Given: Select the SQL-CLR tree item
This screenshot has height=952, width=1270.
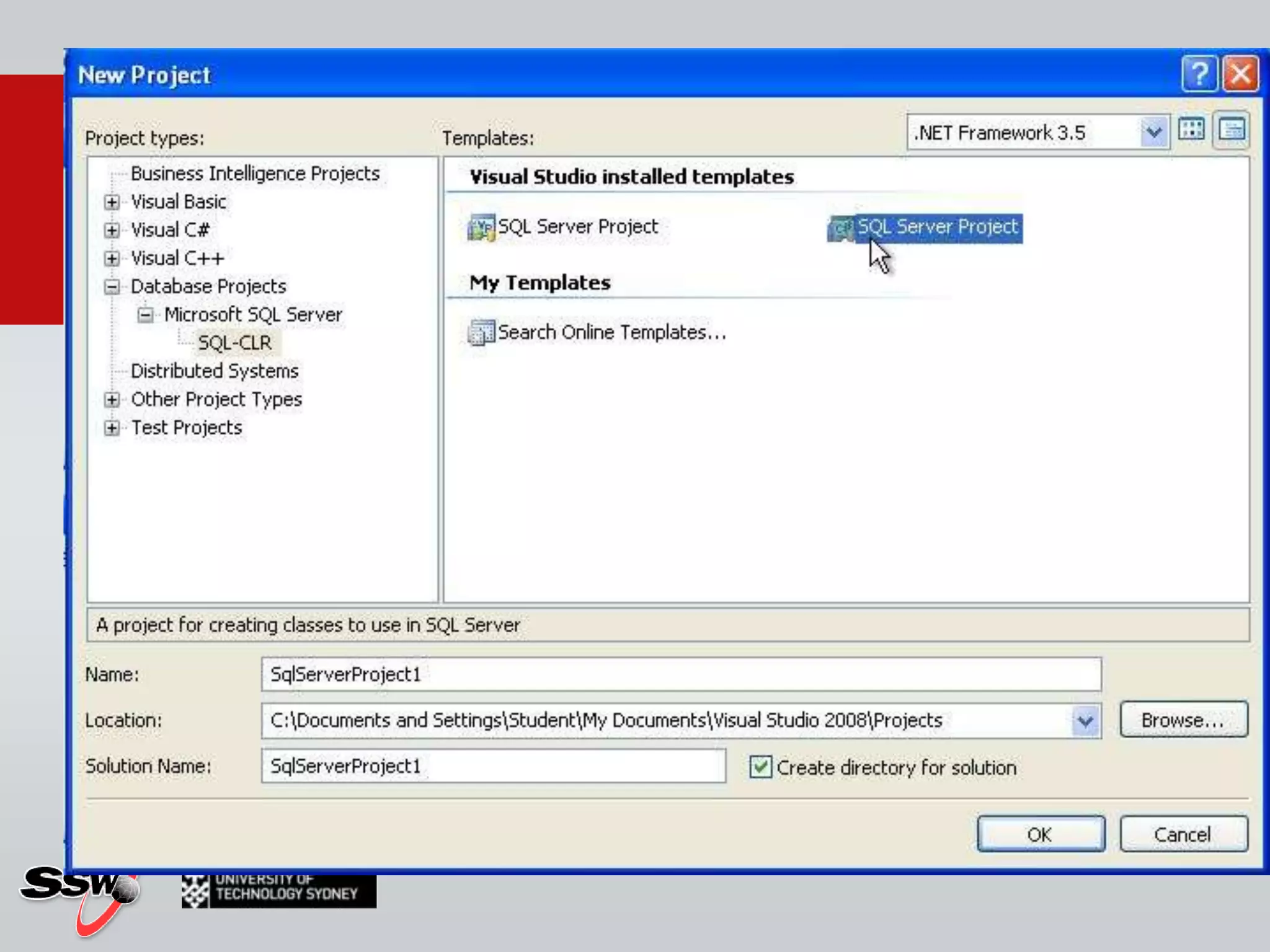Looking at the screenshot, I should pos(234,343).
